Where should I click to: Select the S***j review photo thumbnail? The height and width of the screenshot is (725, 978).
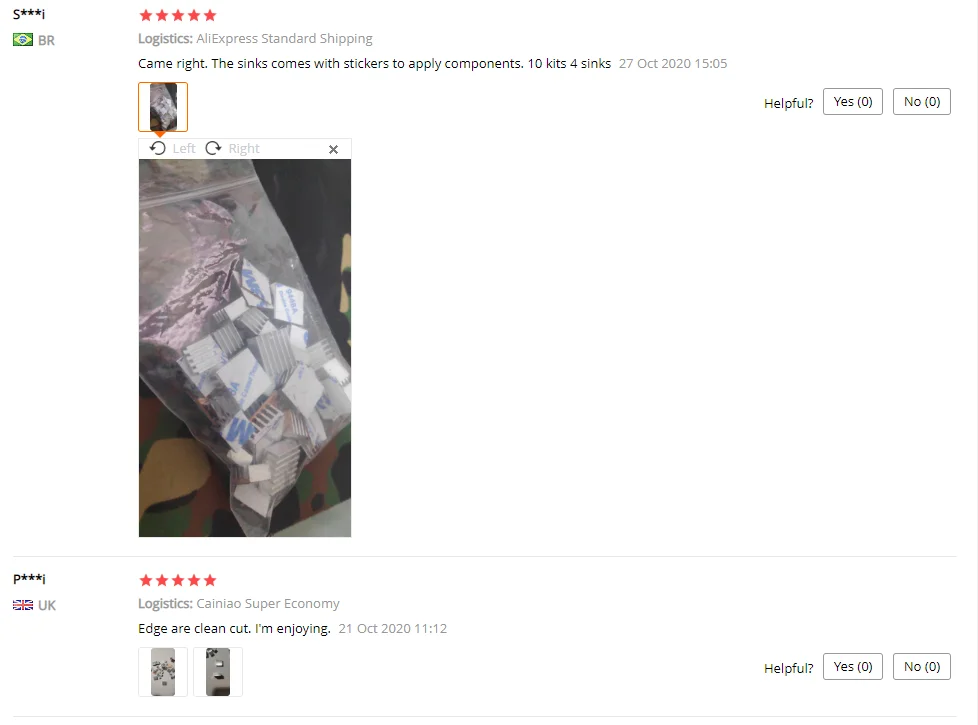coord(163,107)
